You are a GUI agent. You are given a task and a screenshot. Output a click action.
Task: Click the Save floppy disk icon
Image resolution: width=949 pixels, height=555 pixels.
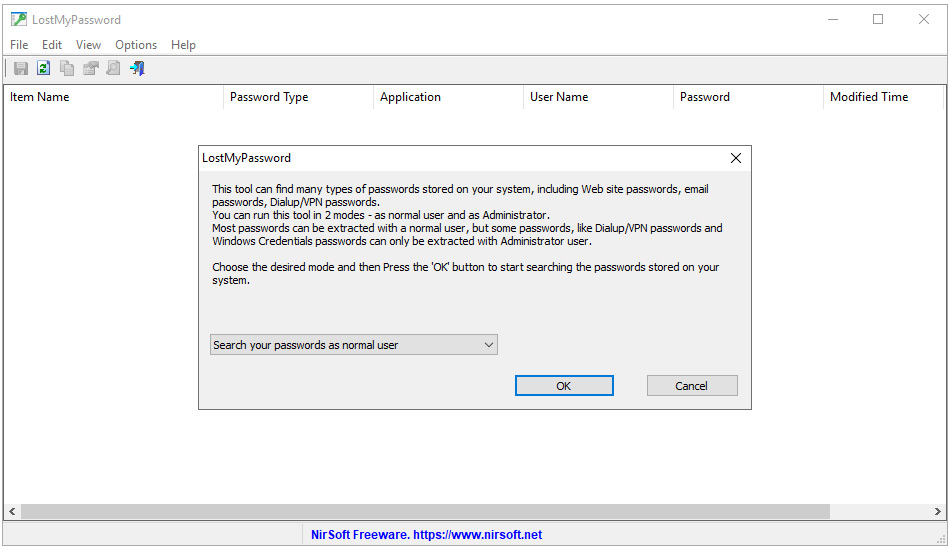21,68
